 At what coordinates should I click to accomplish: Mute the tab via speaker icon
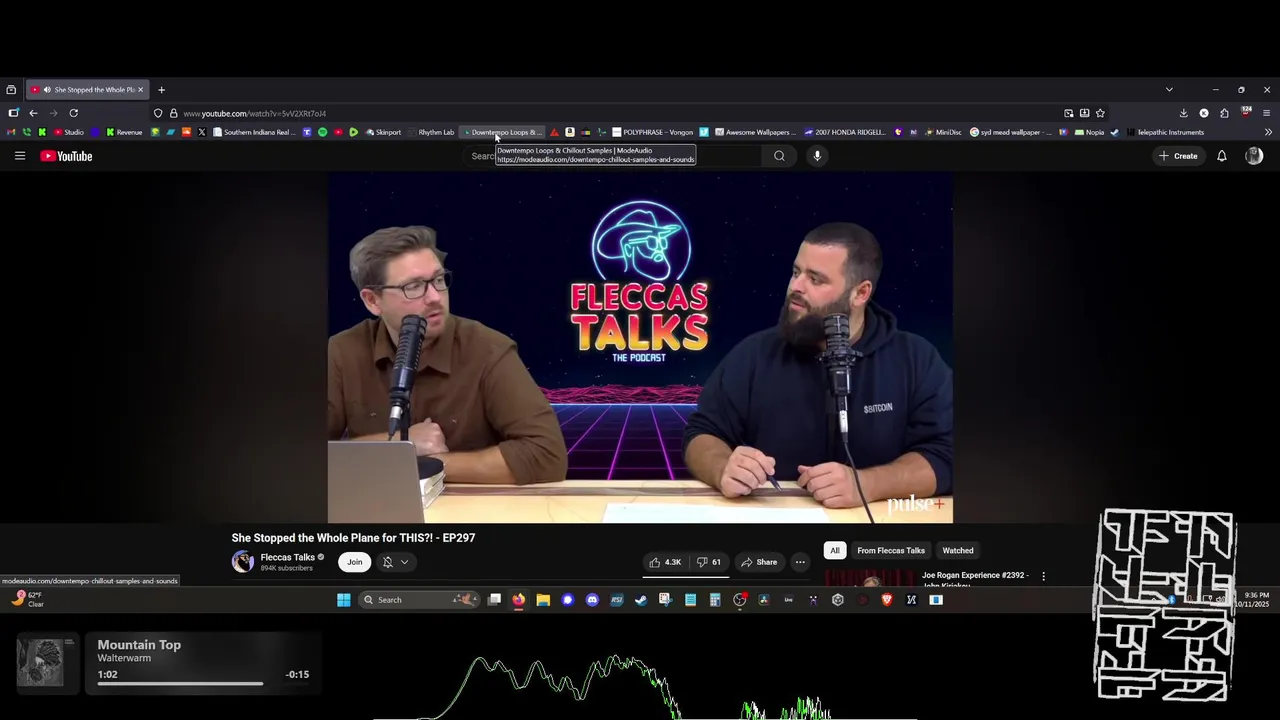click(x=46, y=90)
